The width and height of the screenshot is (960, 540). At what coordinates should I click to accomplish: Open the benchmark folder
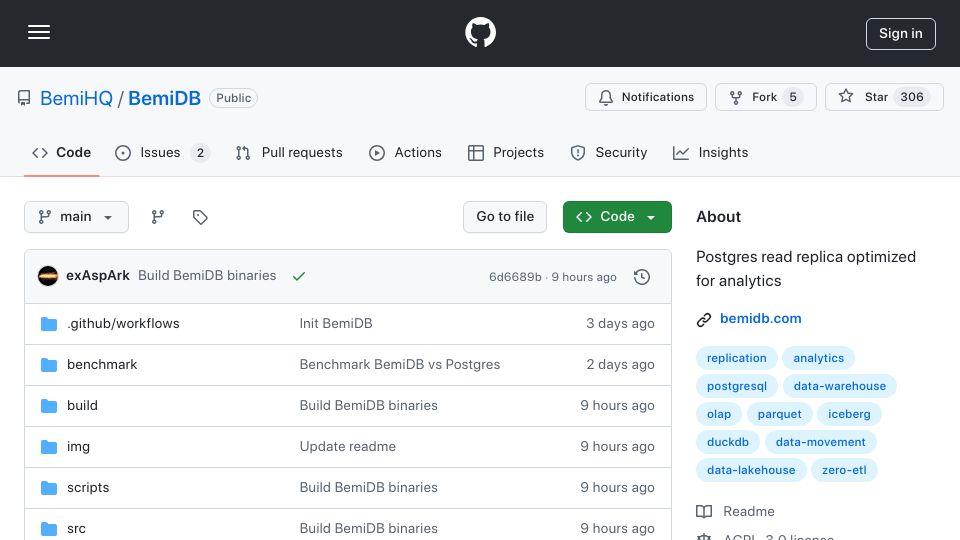coord(102,364)
